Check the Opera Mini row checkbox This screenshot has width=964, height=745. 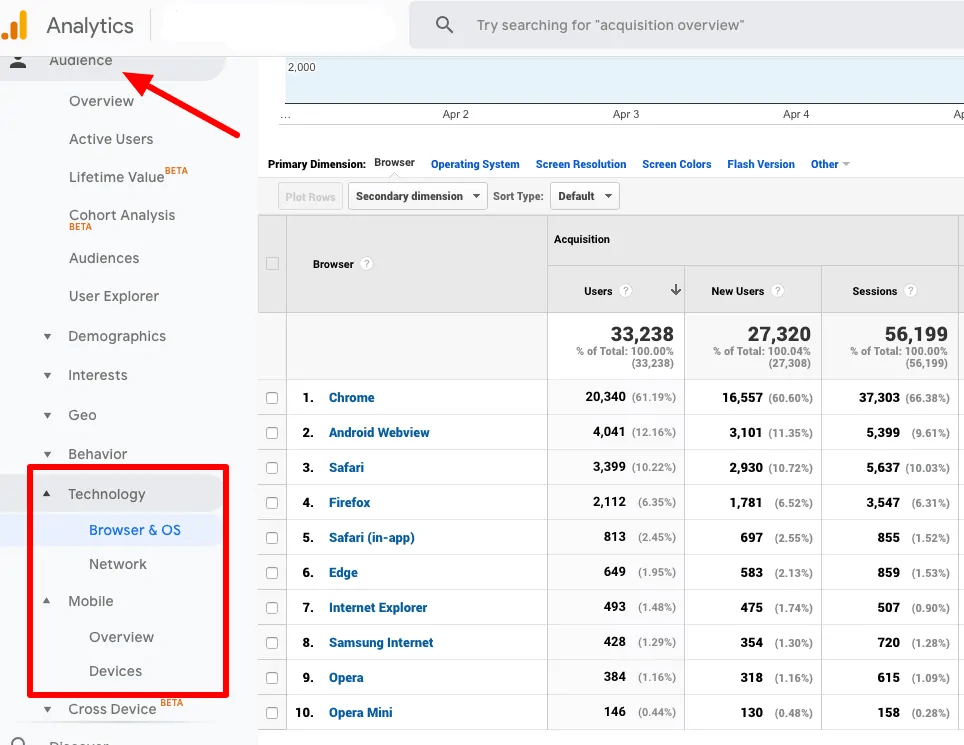tap(272, 713)
